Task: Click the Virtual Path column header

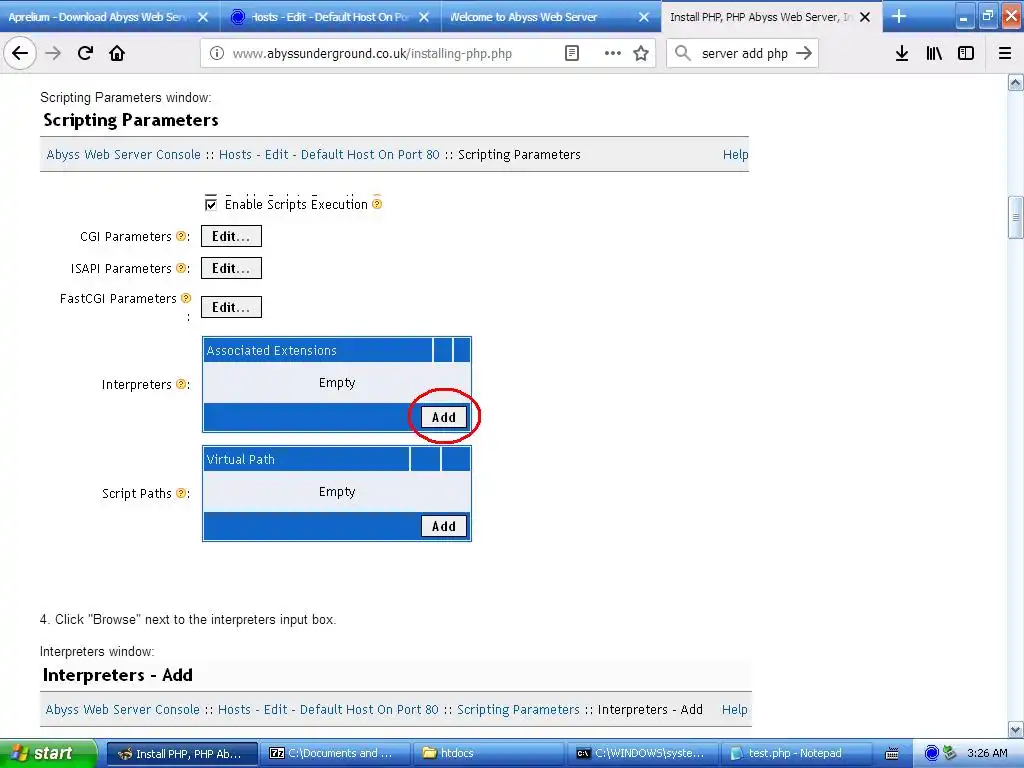Action: [x=306, y=459]
